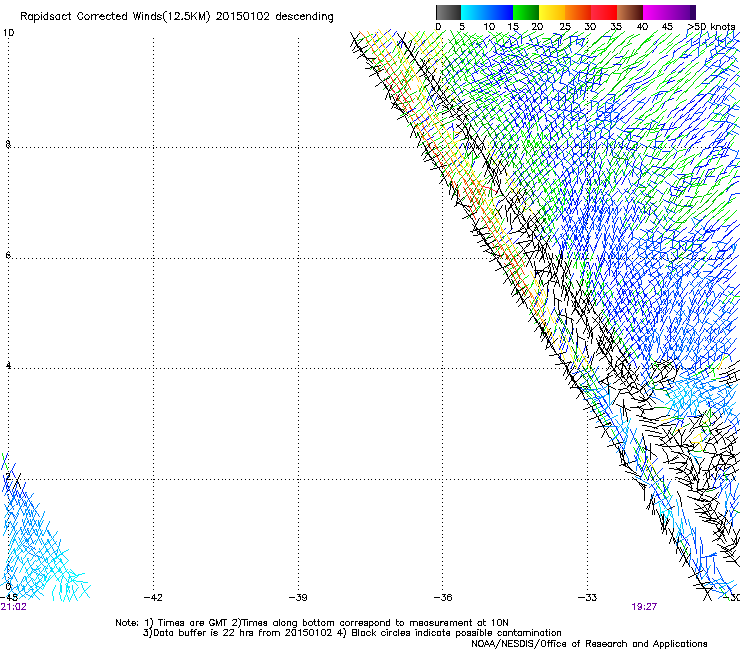Select the orange 25-30 knots color swatch
The image size is (740, 650).
pyautogui.click(x=578, y=12)
